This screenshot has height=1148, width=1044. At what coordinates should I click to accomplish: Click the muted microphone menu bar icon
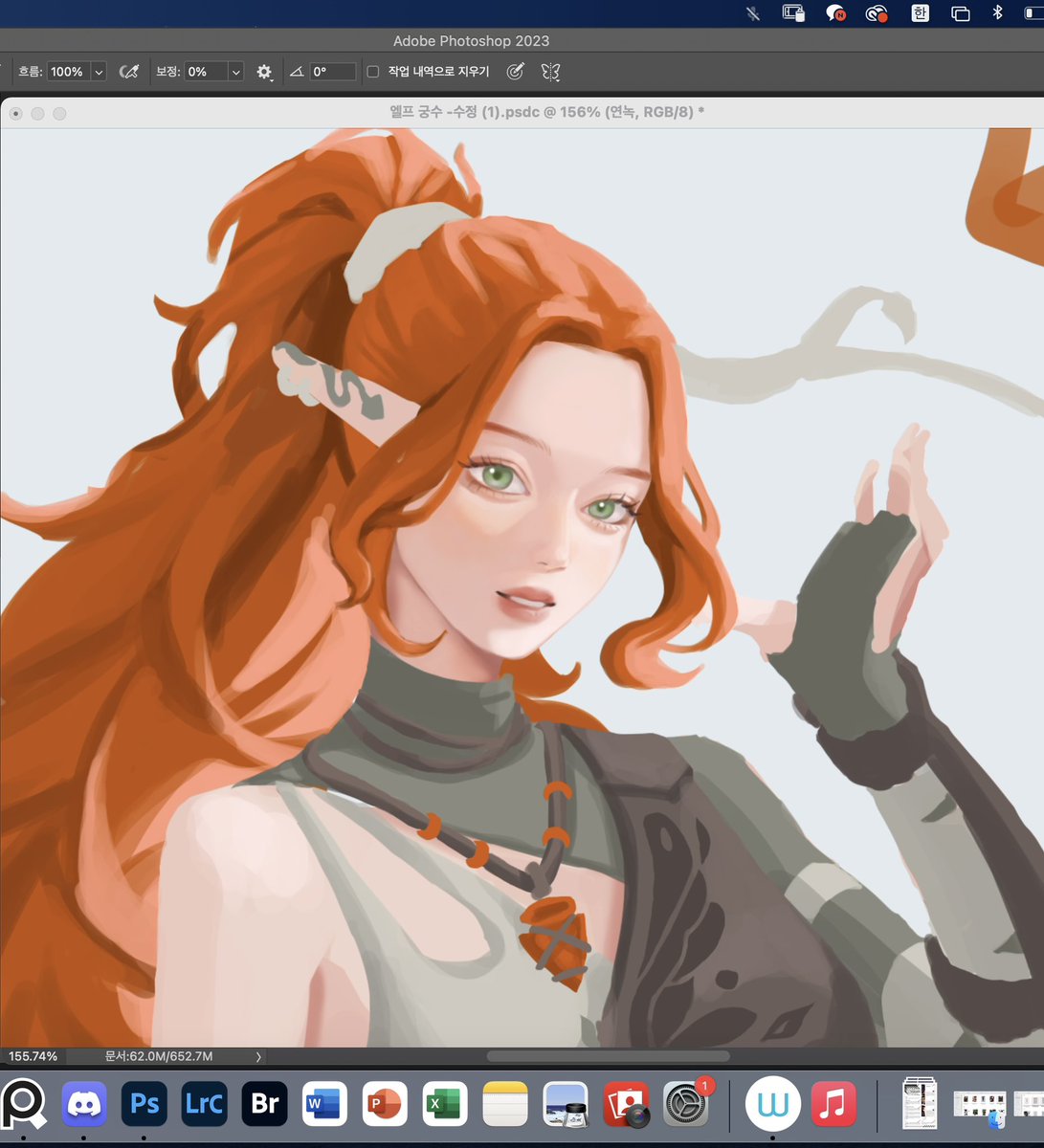(x=751, y=13)
